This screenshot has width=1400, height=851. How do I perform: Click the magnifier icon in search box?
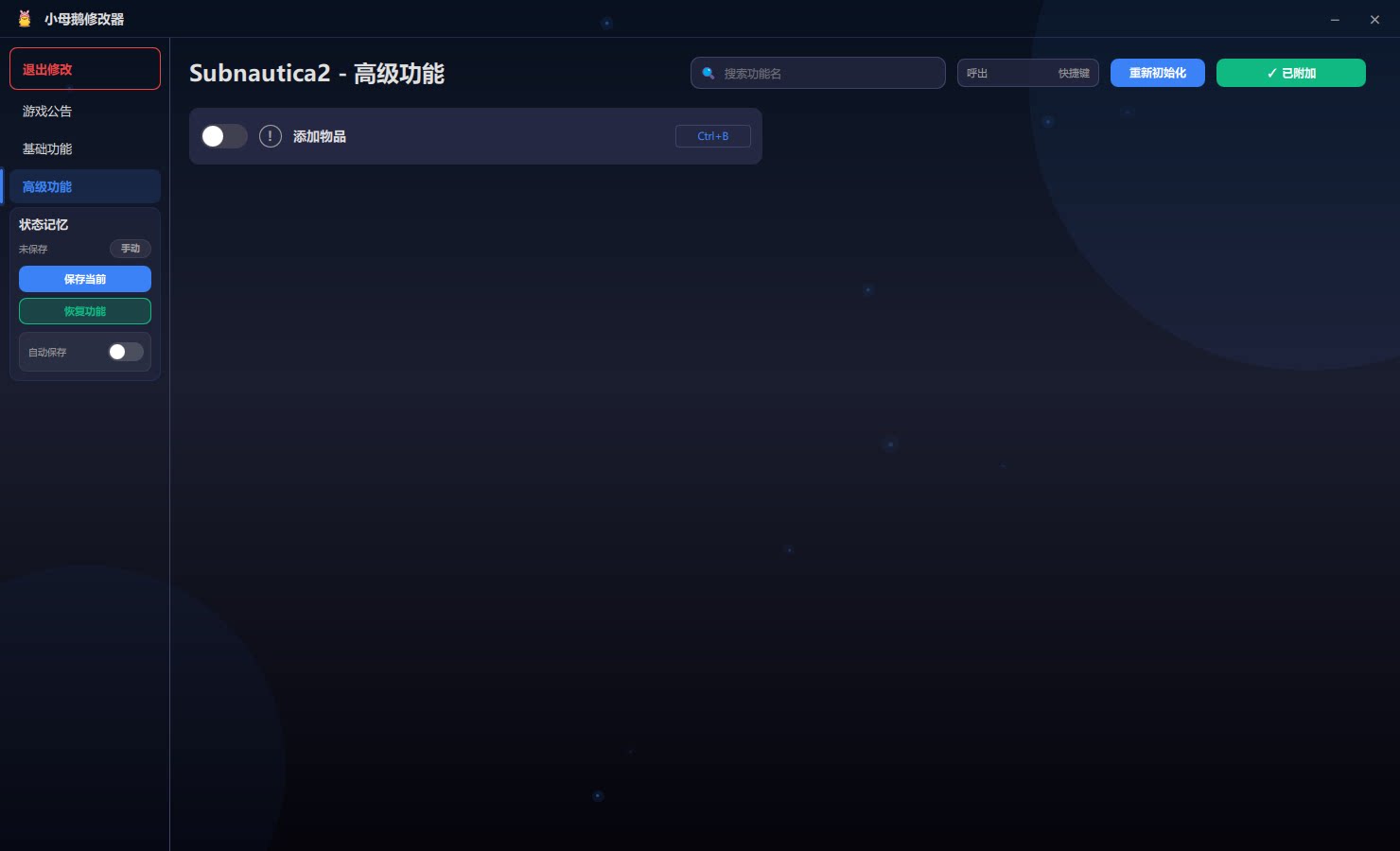click(709, 73)
